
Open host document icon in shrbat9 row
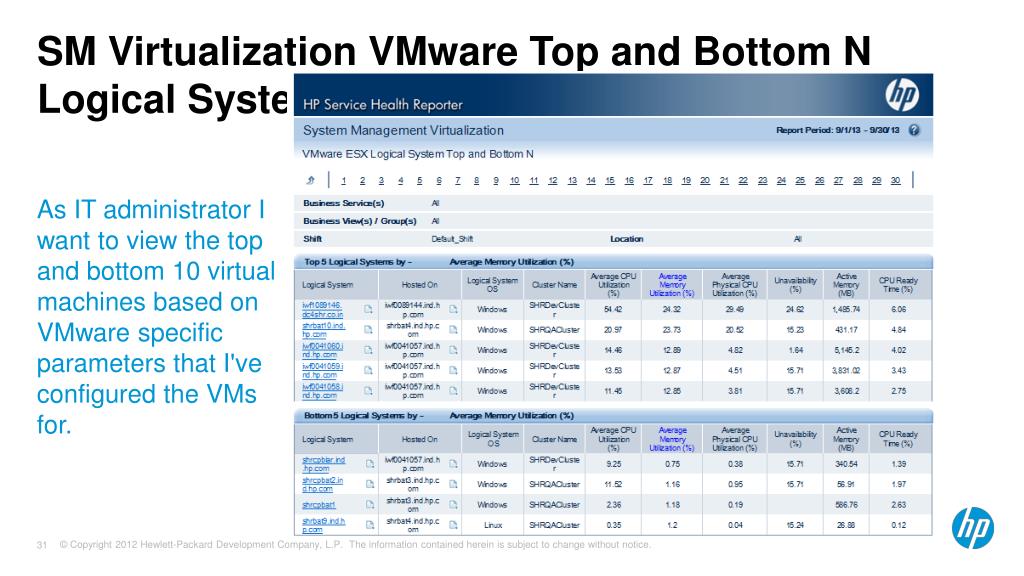pos(453,524)
